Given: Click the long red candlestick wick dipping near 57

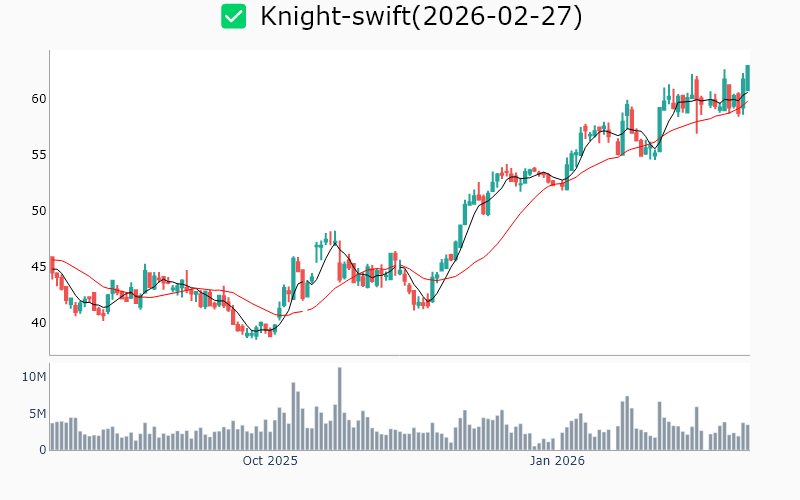Looking at the screenshot, I should (x=697, y=124).
